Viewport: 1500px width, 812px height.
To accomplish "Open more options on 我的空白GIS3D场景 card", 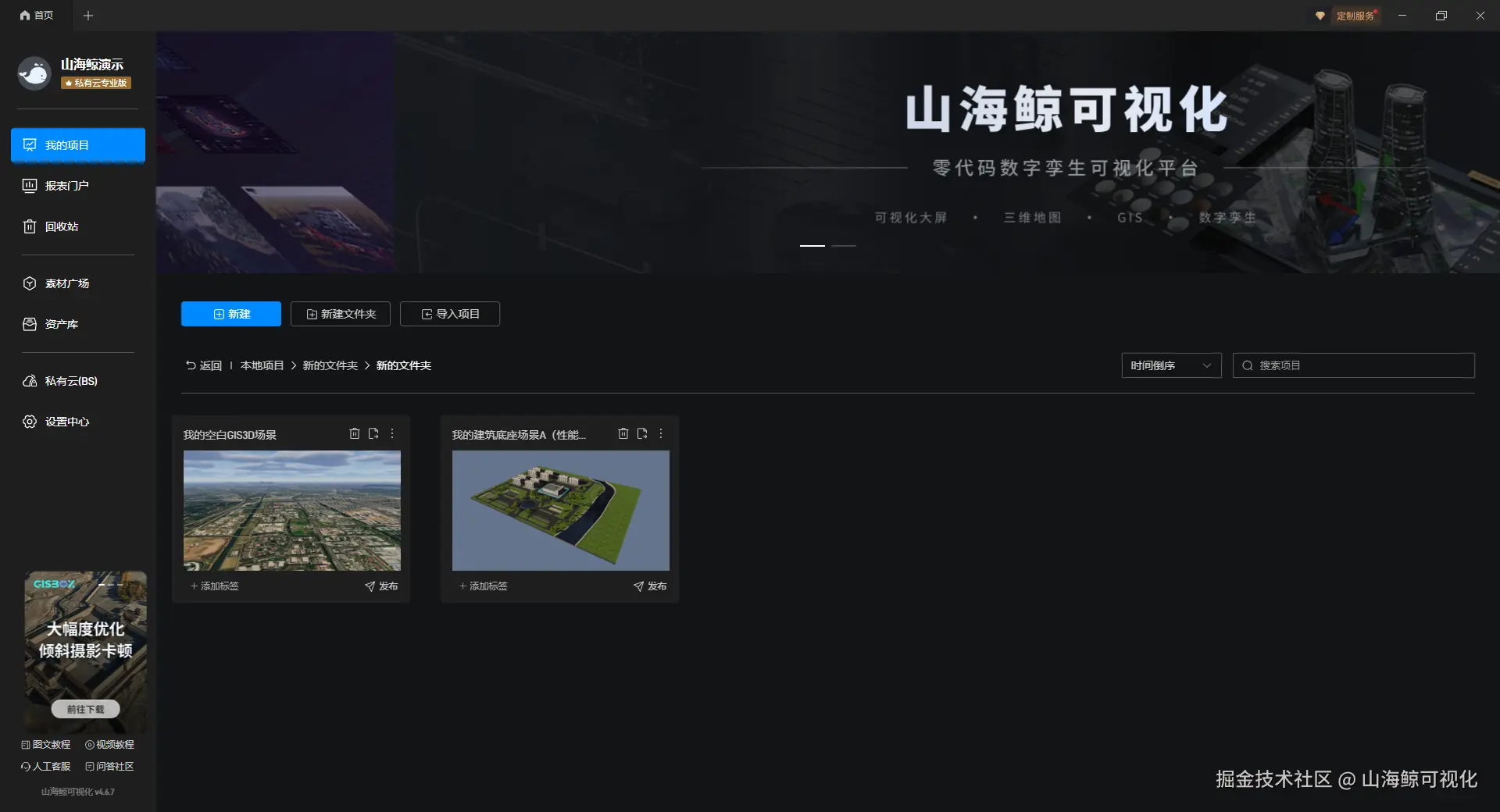I will coord(392,433).
